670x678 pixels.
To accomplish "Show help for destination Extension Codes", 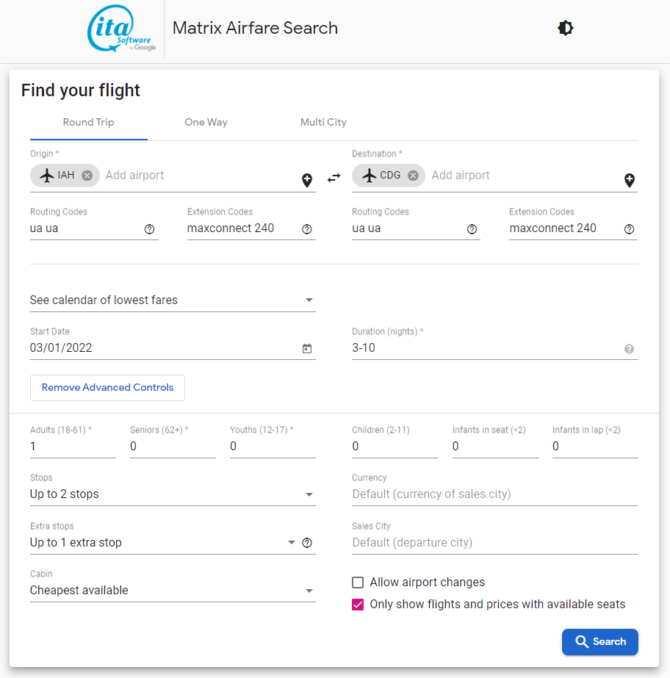I will coord(629,229).
